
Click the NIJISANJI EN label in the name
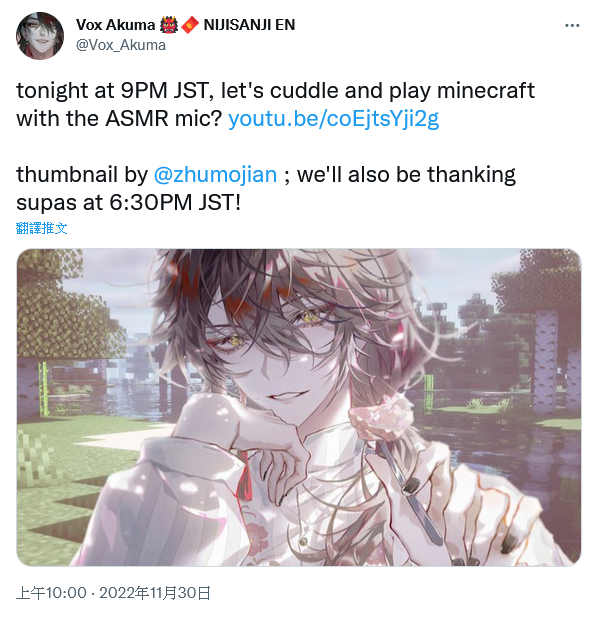pos(249,25)
